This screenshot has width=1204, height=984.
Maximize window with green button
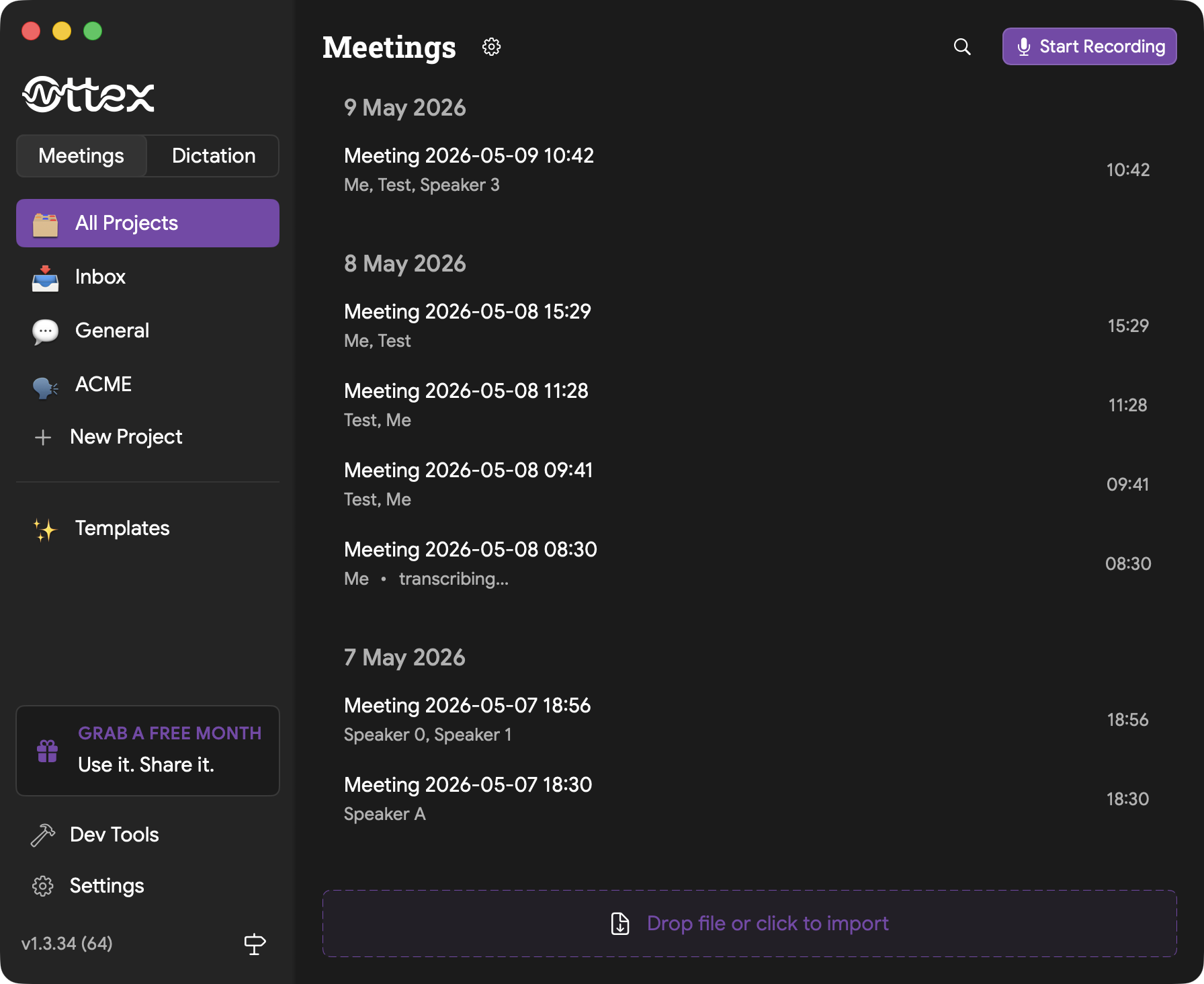pos(93,31)
